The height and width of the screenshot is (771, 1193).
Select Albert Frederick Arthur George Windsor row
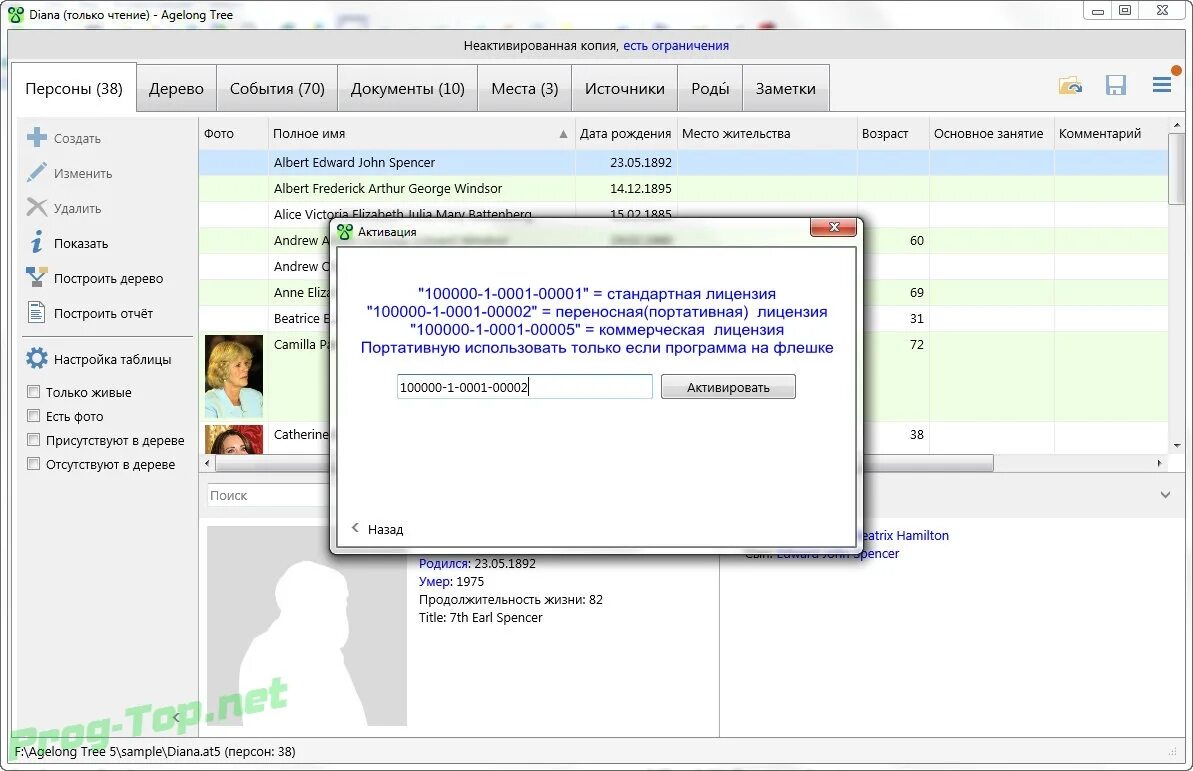683,188
